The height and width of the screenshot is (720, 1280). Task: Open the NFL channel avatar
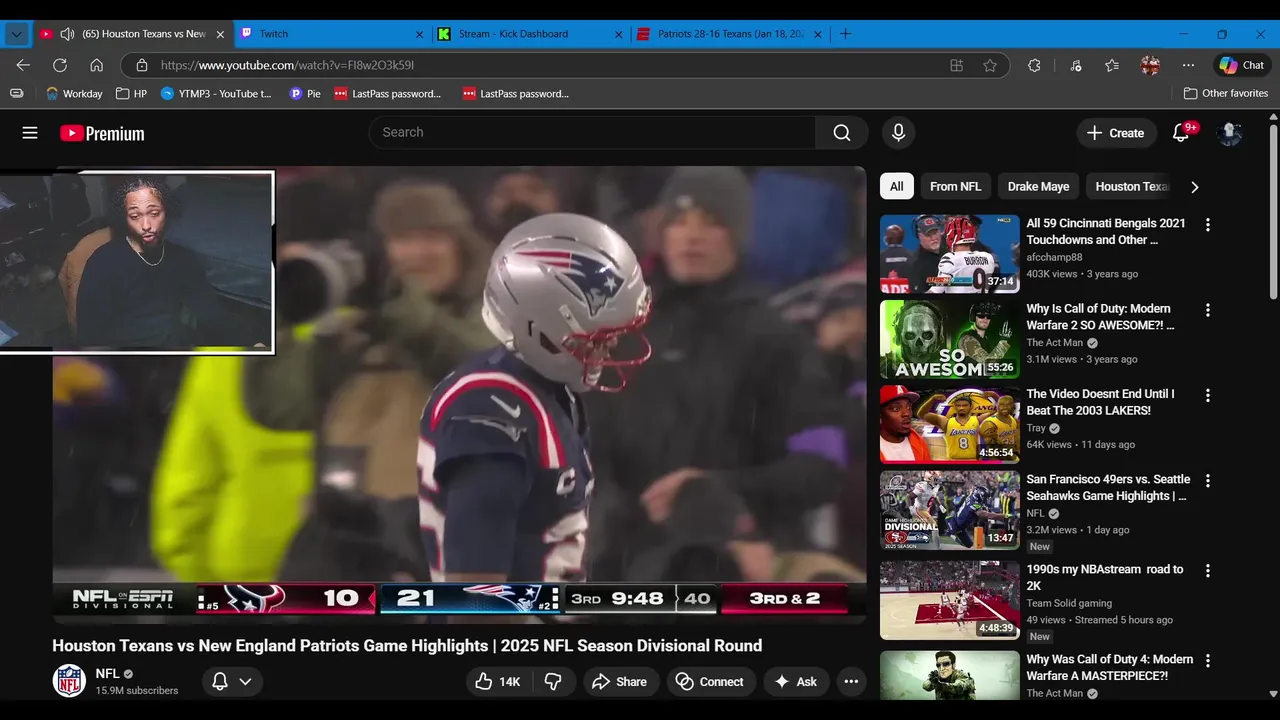click(x=69, y=681)
